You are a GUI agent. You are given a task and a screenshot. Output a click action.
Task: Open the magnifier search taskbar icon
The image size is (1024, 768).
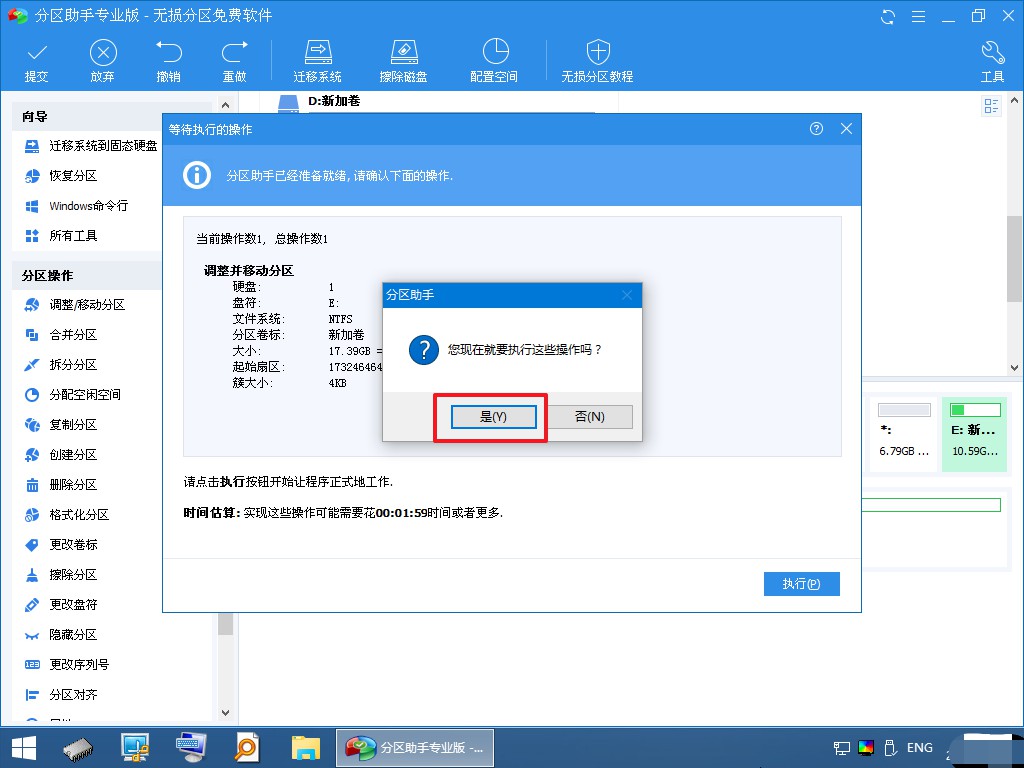pos(248,748)
